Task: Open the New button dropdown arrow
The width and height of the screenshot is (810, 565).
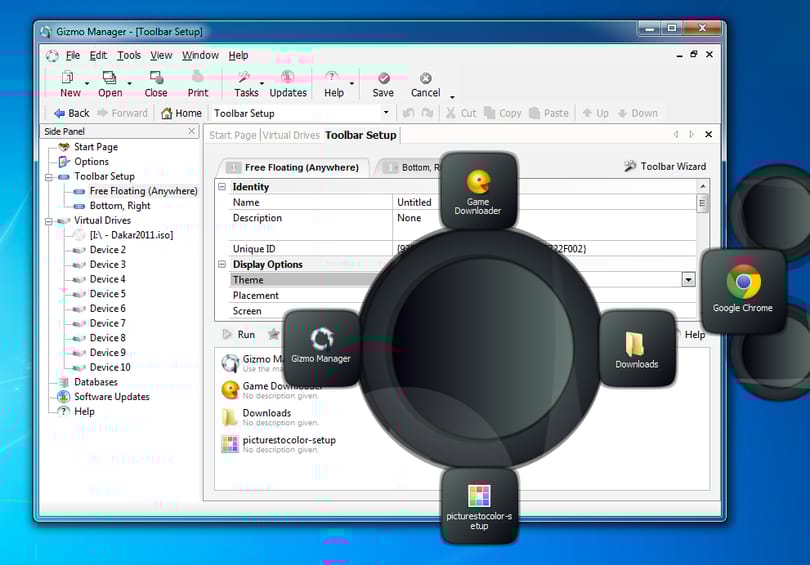Action: 87,84
